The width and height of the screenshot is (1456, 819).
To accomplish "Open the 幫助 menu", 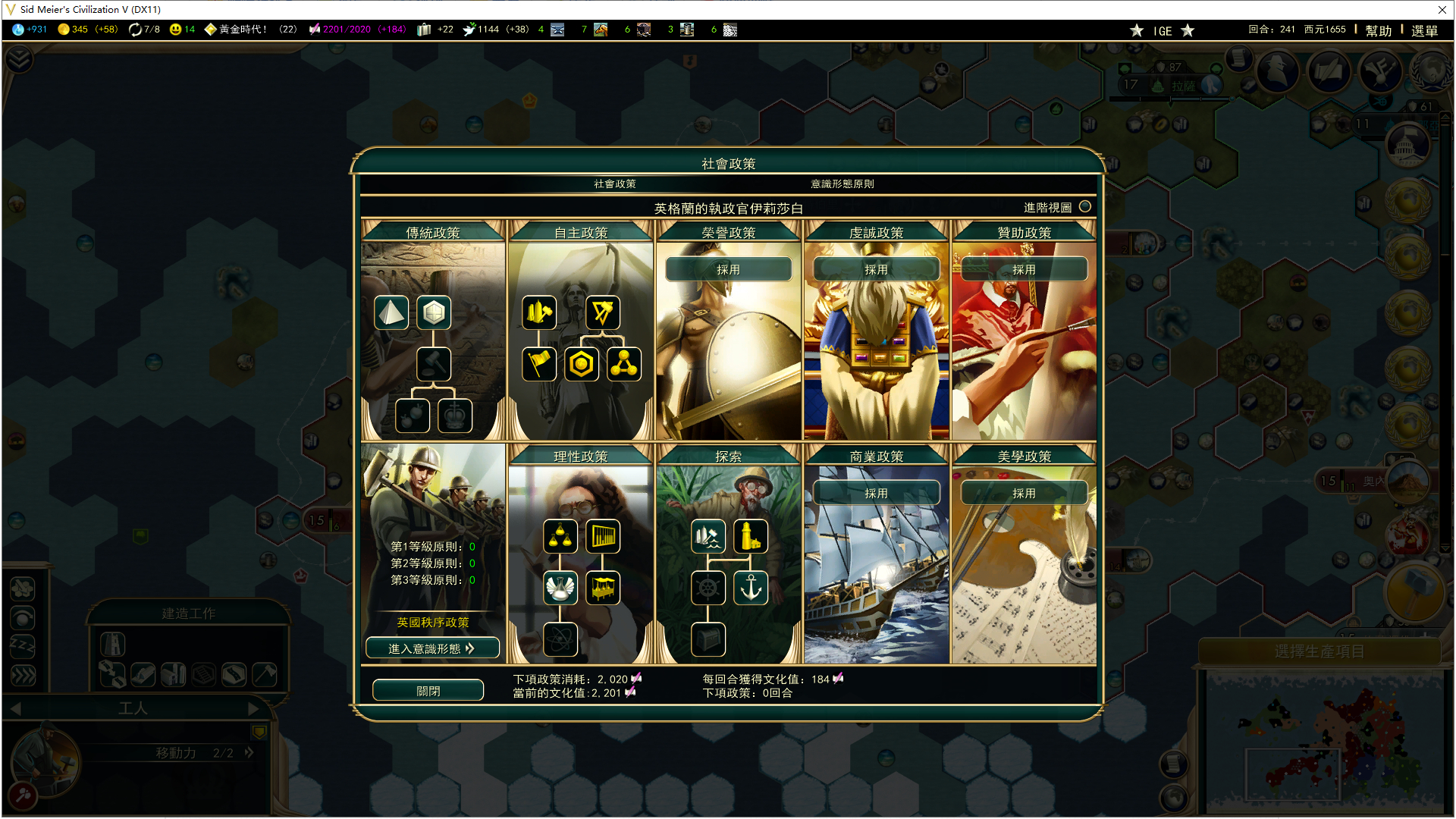I will click(x=1379, y=30).
